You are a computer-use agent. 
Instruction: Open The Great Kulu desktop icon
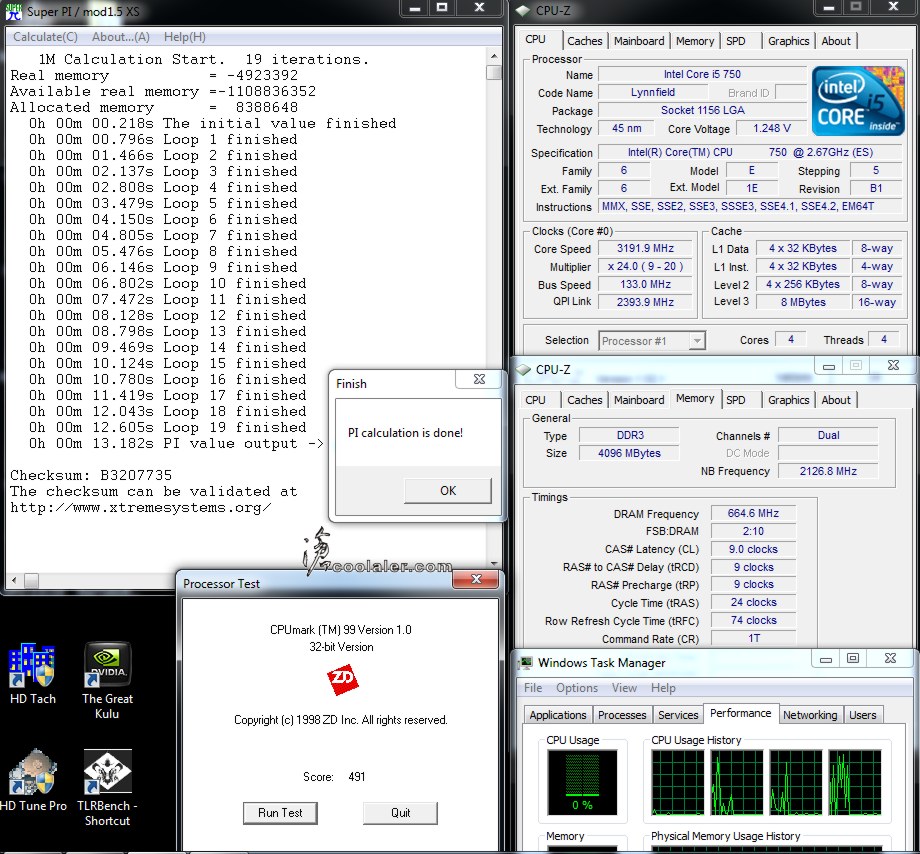click(x=107, y=666)
